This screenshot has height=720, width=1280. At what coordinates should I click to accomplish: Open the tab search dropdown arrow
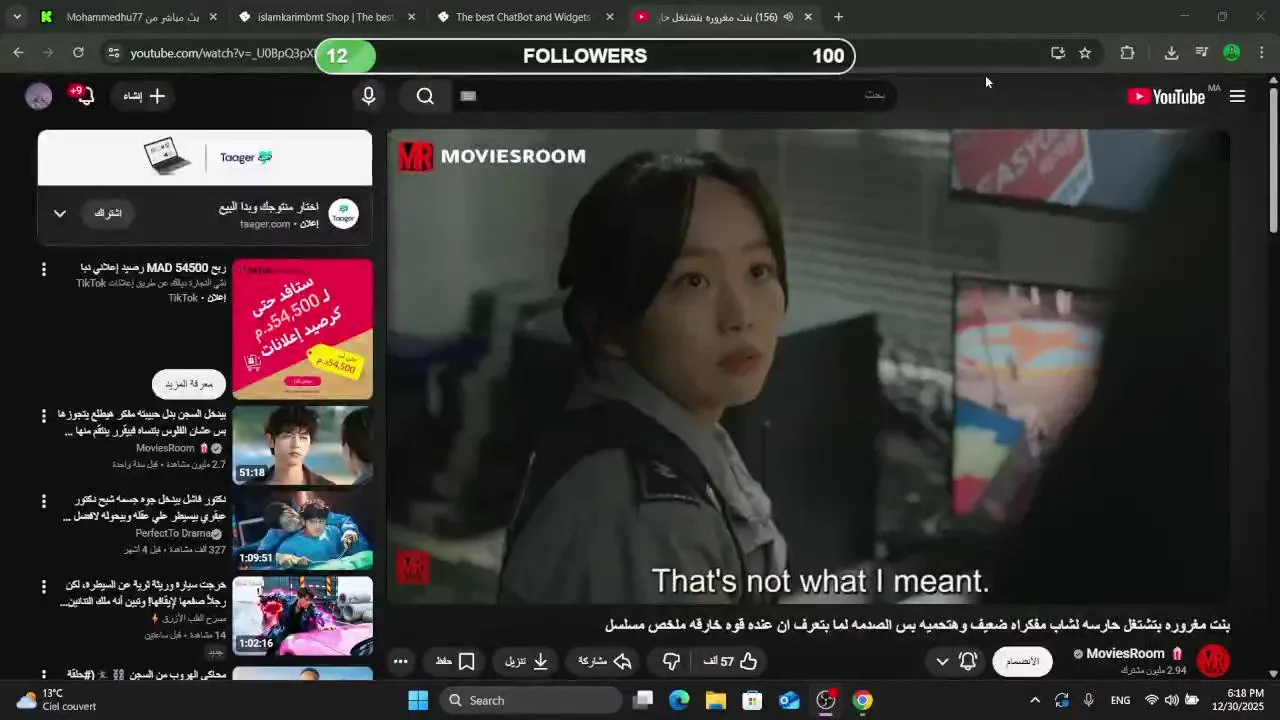tap(17, 17)
